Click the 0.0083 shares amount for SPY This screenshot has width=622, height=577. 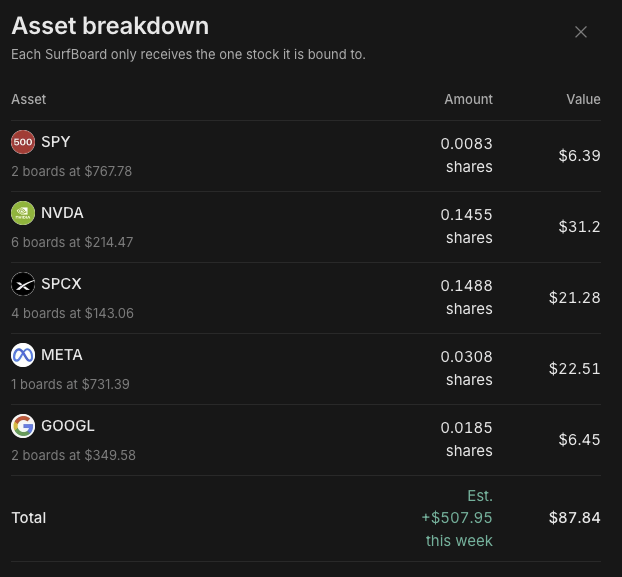point(466,155)
